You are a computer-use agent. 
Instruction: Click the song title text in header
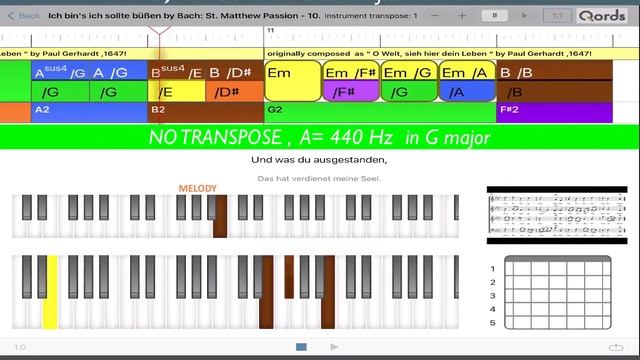tap(184, 16)
